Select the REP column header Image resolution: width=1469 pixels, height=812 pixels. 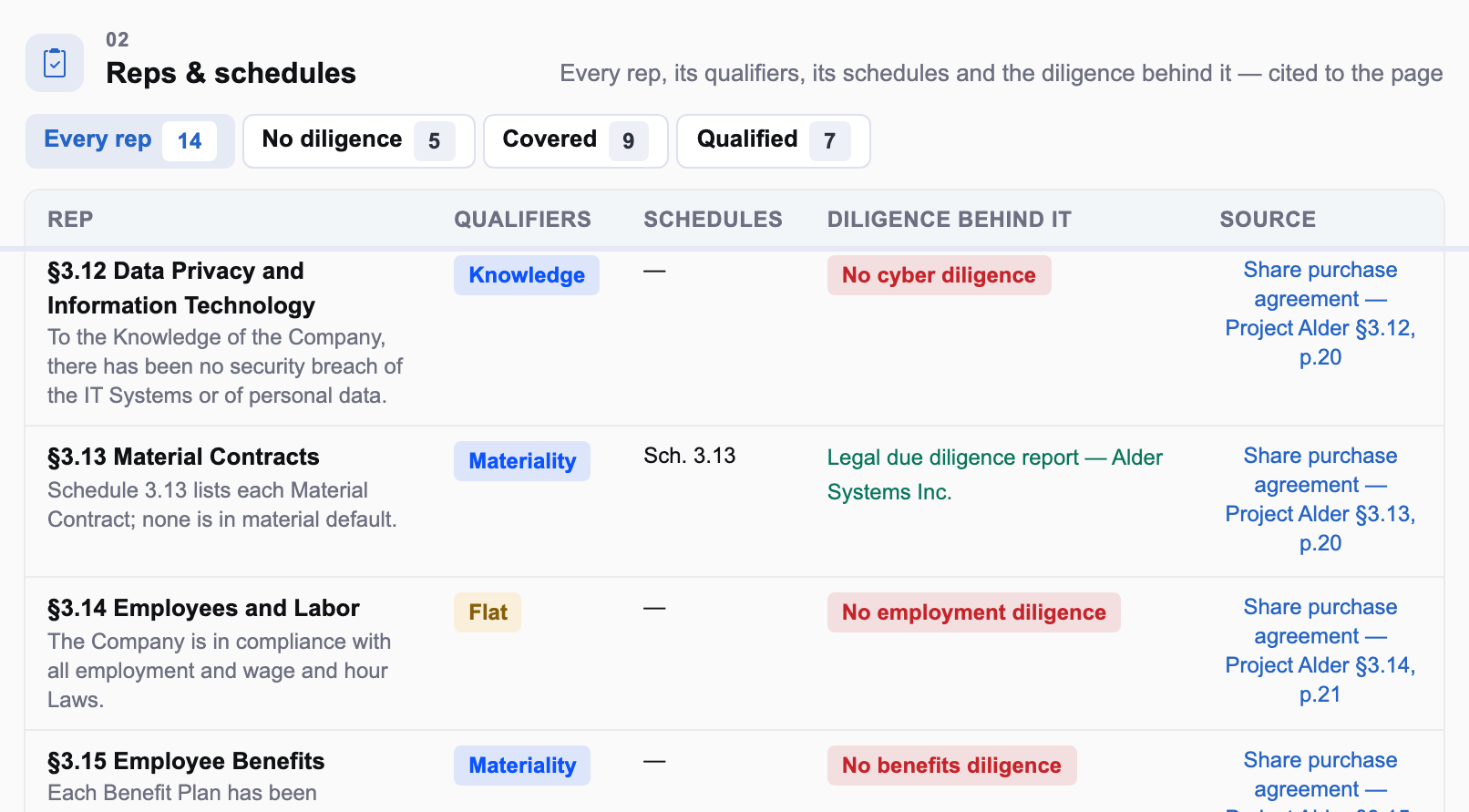70,220
